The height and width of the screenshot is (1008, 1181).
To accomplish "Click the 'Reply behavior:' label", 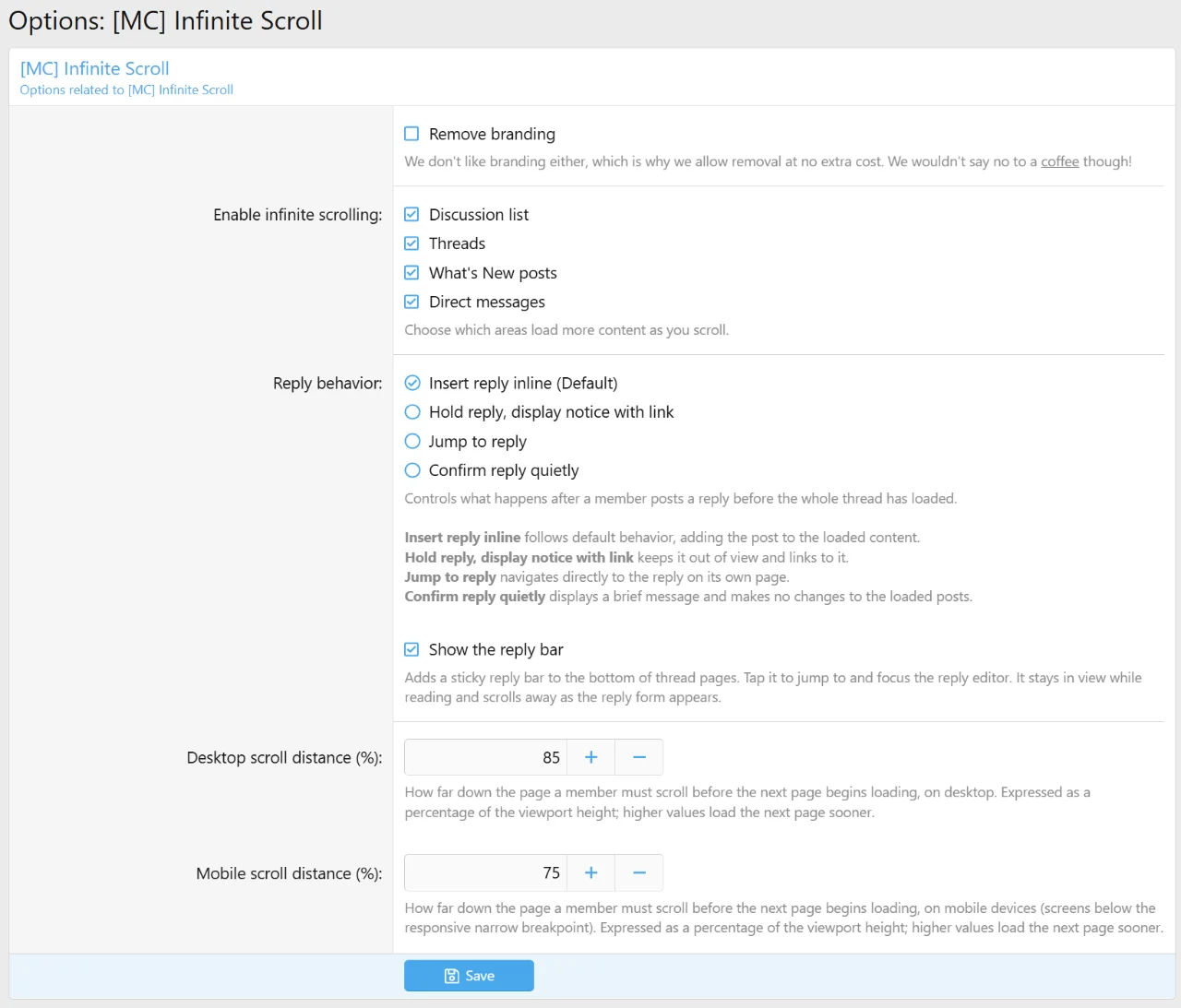I will (328, 384).
